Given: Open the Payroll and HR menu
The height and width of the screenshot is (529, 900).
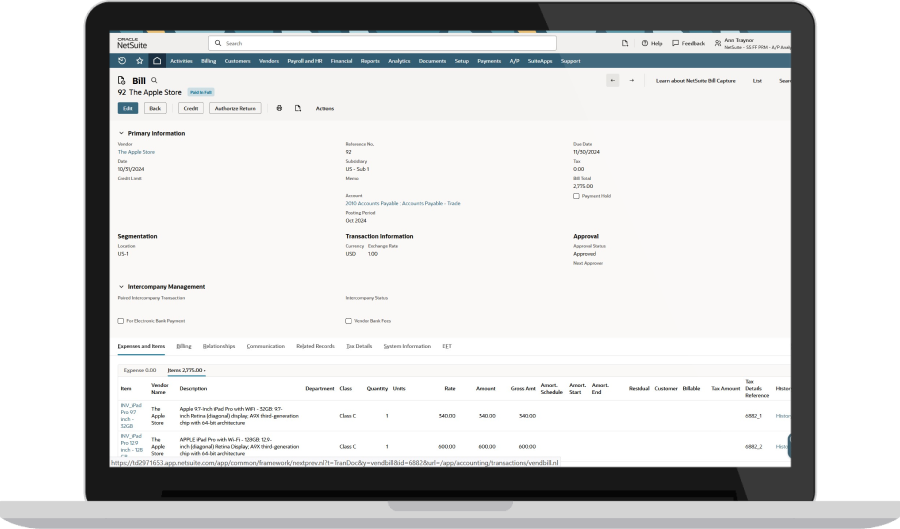Looking at the screenshot, I should point(305,61).
